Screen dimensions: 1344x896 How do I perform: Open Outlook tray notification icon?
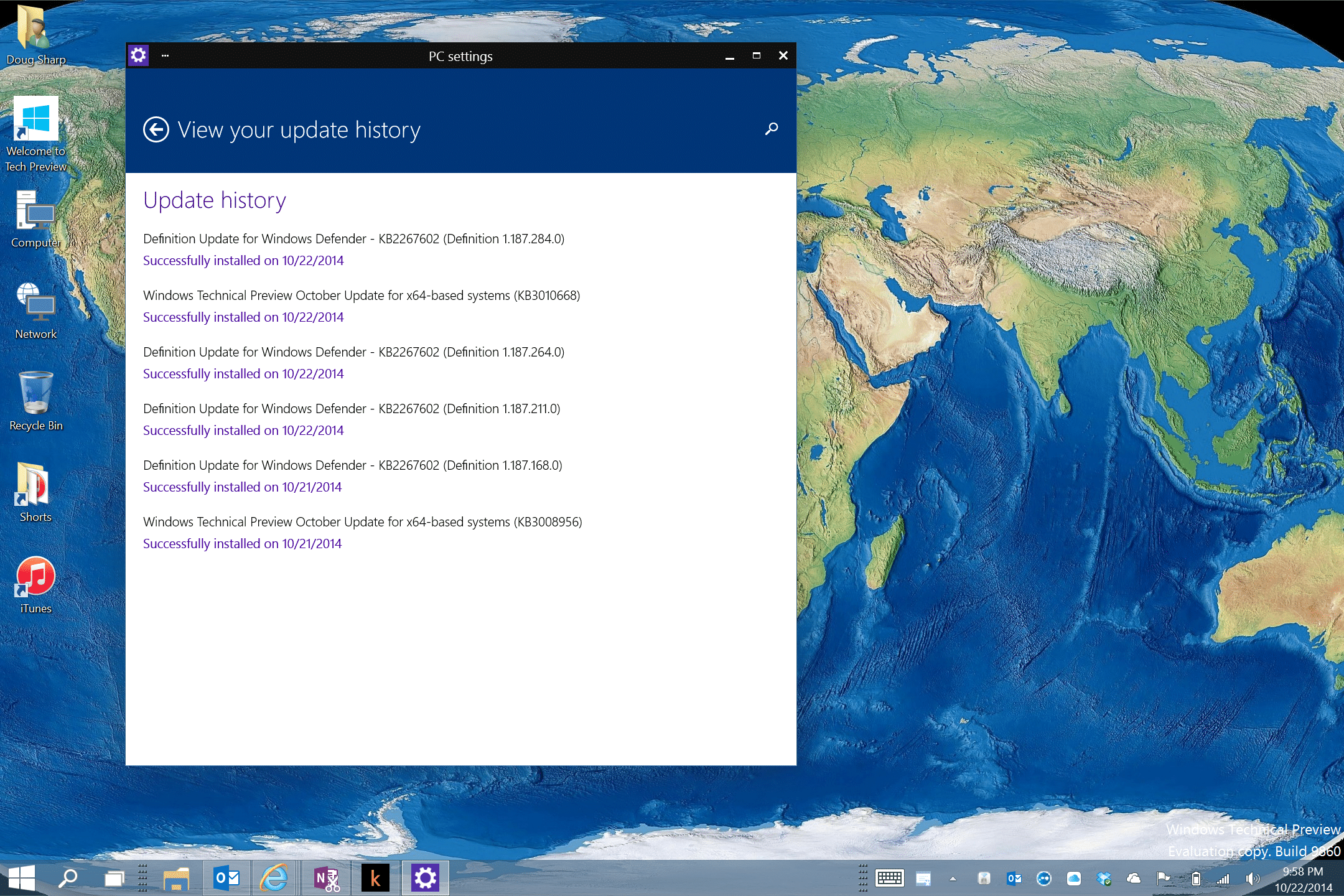click(x=1014, y=879)
